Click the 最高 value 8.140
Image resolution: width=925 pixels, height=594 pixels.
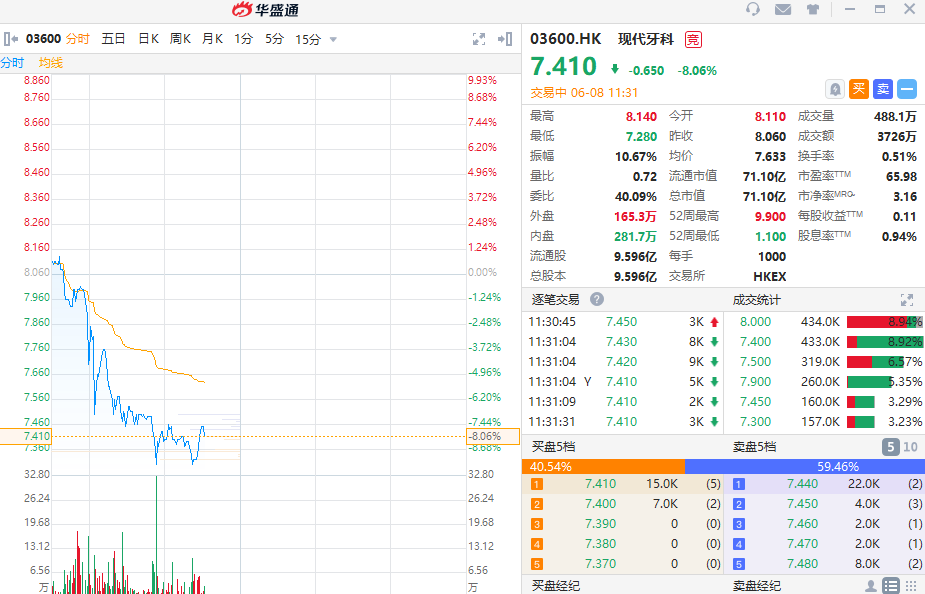coord(641,117)
